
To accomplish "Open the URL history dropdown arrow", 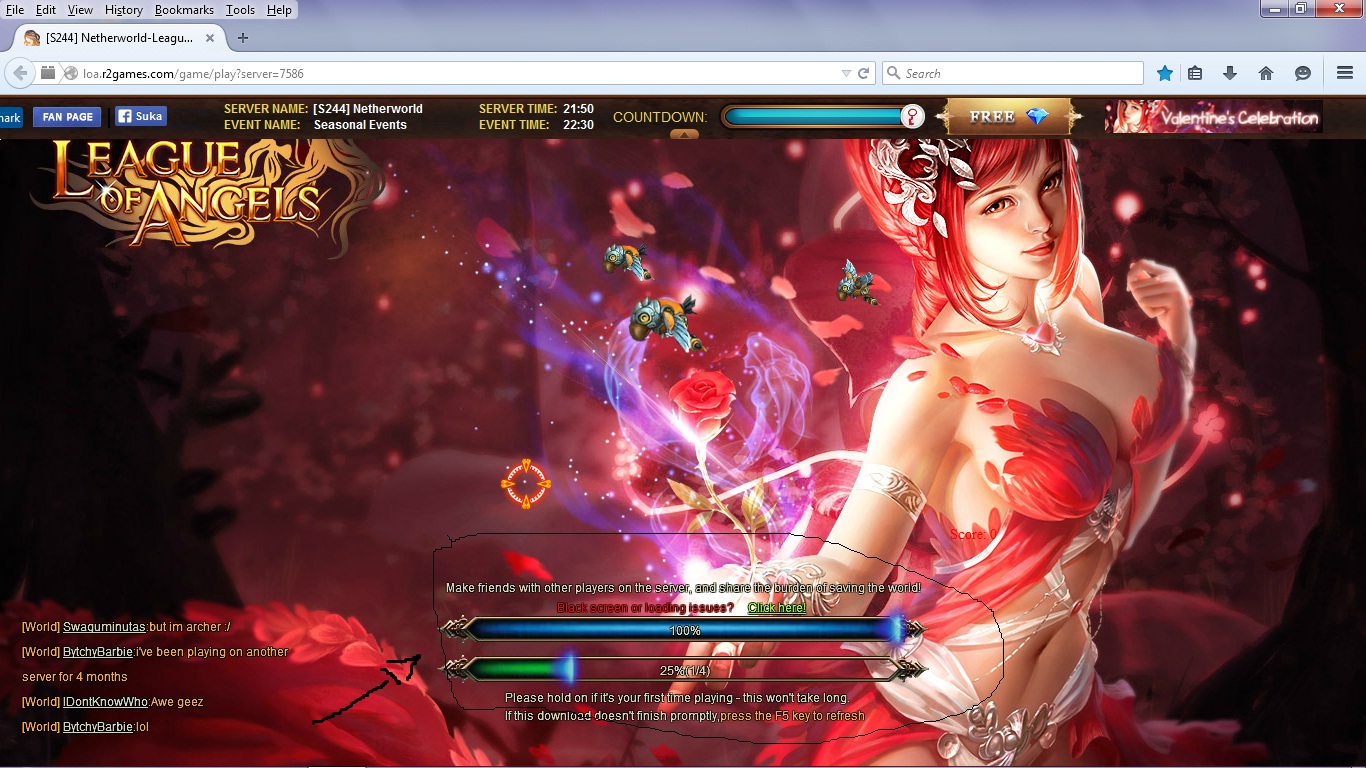I will [846, 73].
